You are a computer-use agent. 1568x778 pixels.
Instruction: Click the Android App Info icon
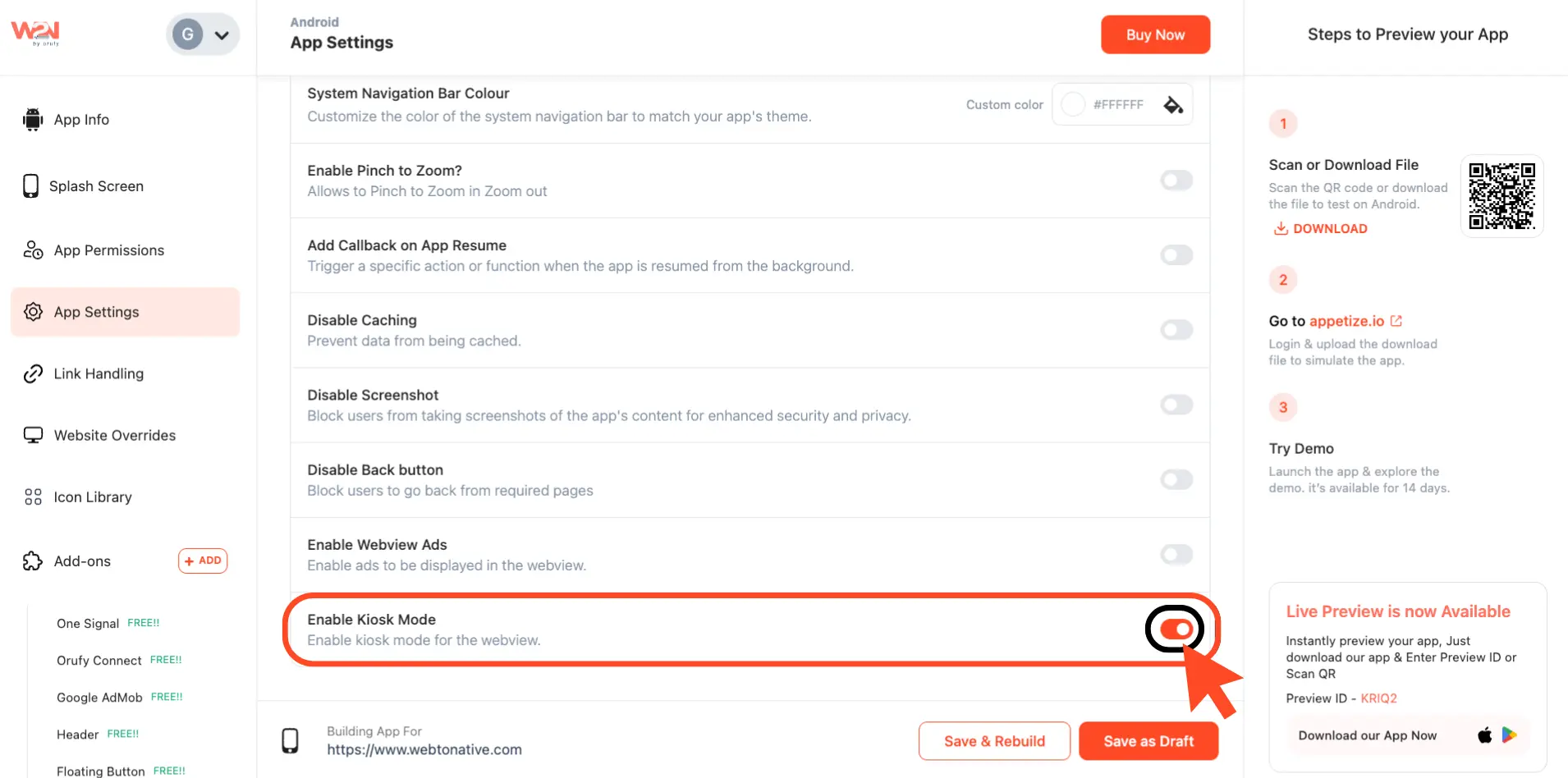33,120
